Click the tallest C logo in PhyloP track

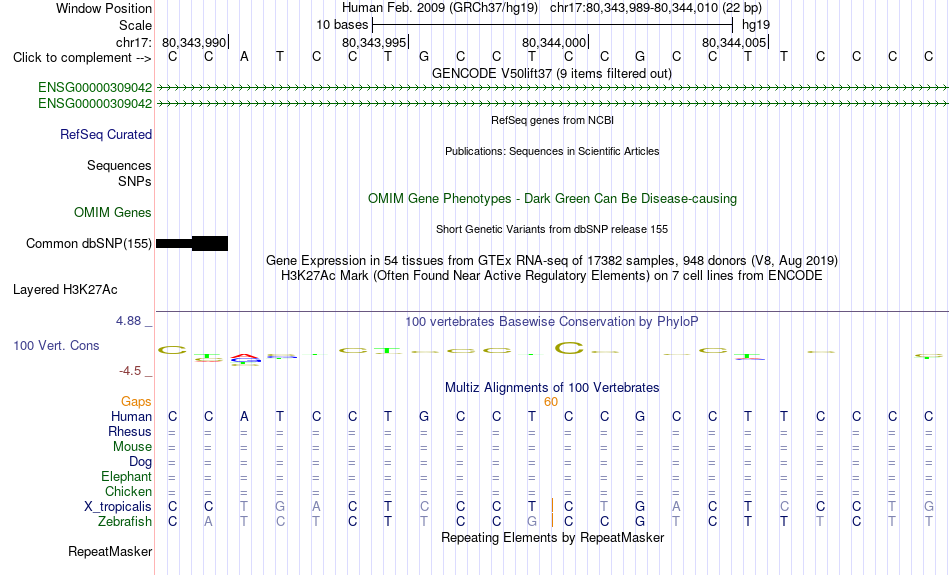click(569, 348)
